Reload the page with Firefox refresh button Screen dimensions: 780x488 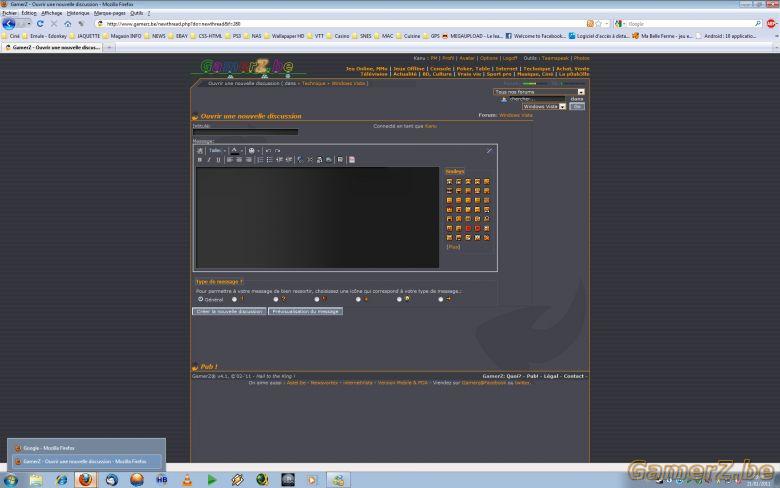[40, 23]
